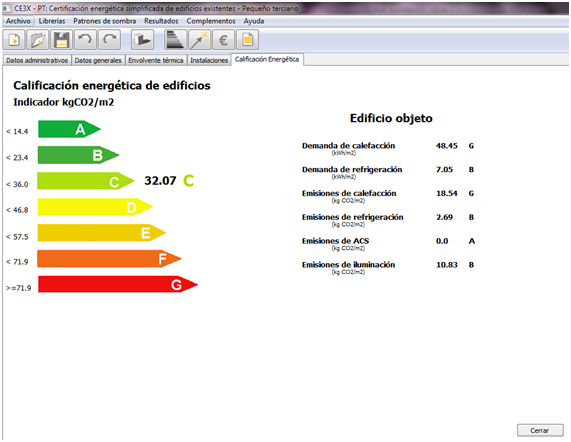This screenshot has height=442, width=571.
Task: Open the Archivo menu
Action: coord(18,21)
